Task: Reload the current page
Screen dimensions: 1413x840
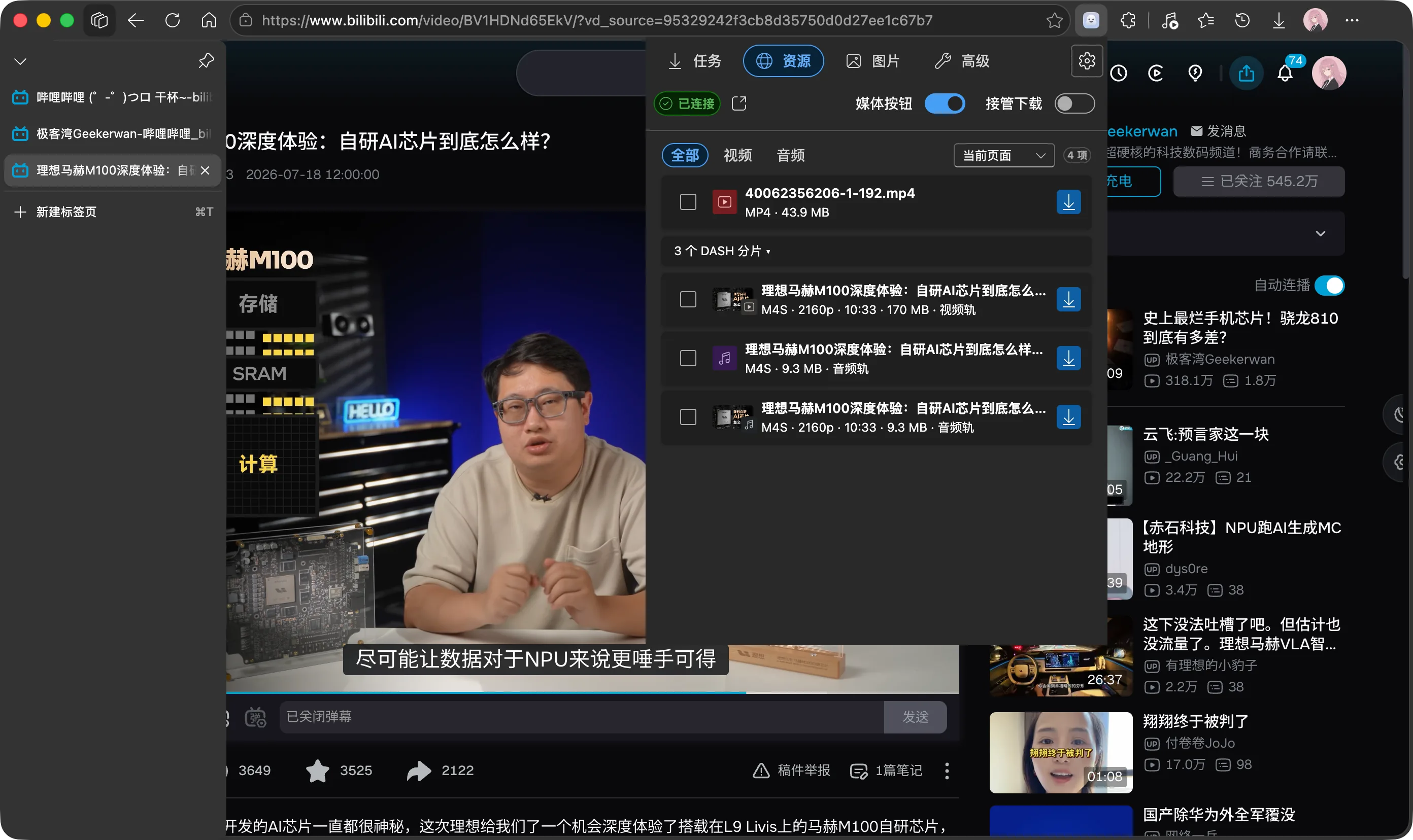Action: click(x=173, y=21)
